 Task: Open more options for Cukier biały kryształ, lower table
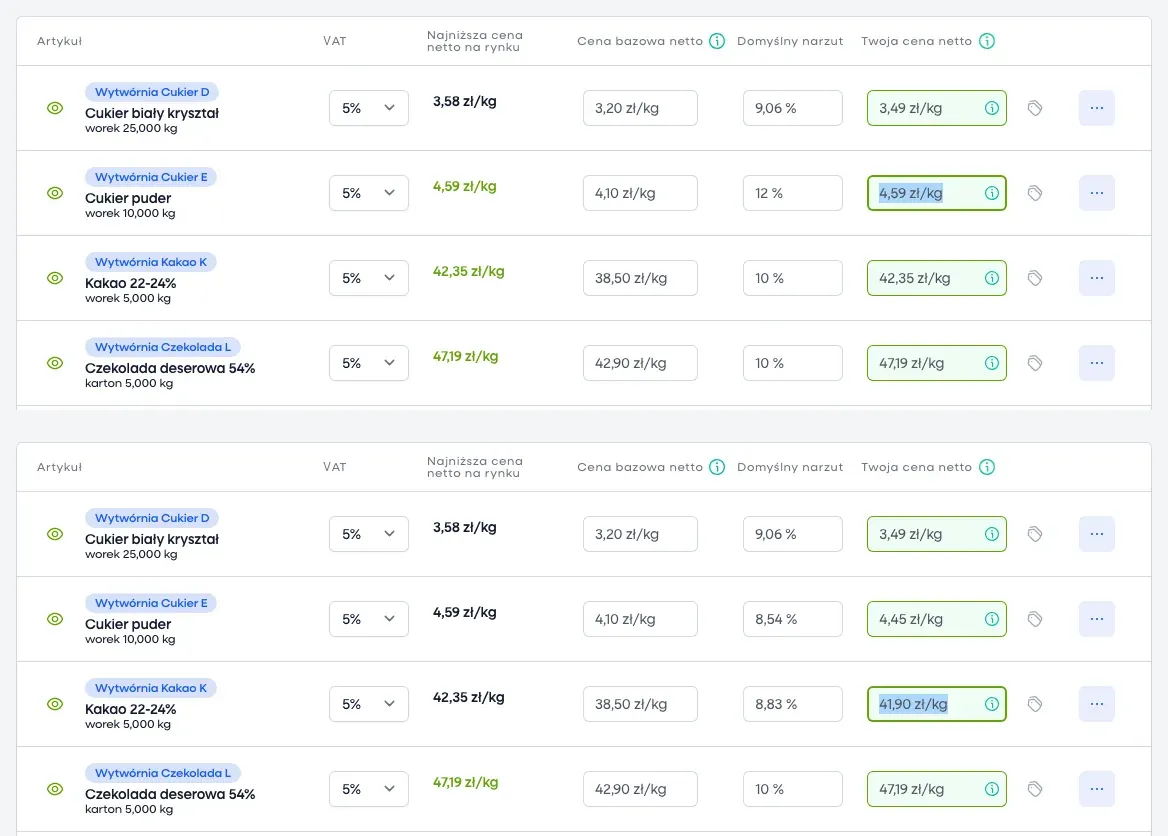pyautogui.click(x=1096, y=534)
